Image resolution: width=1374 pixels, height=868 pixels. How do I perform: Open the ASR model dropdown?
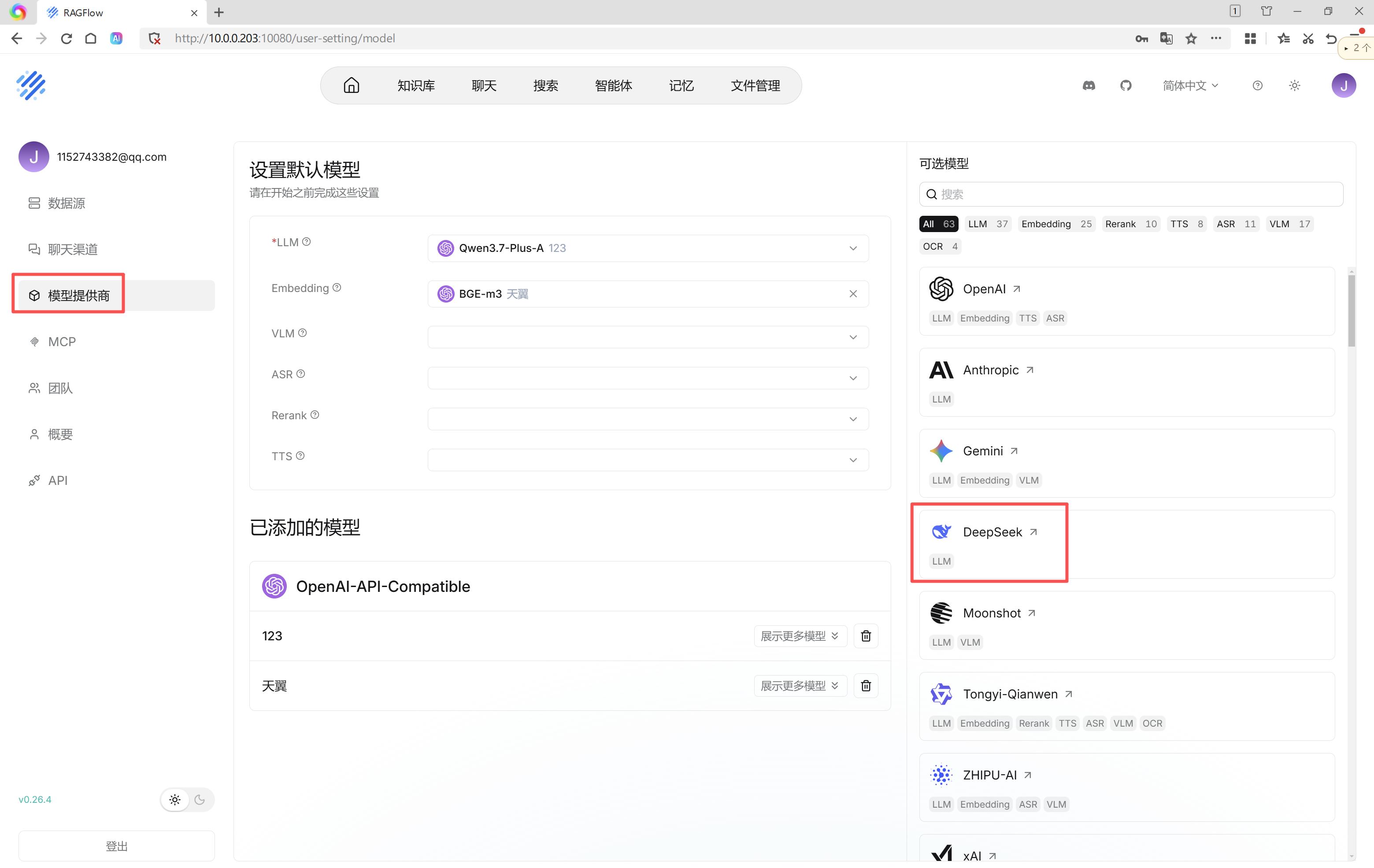point(648,378)
